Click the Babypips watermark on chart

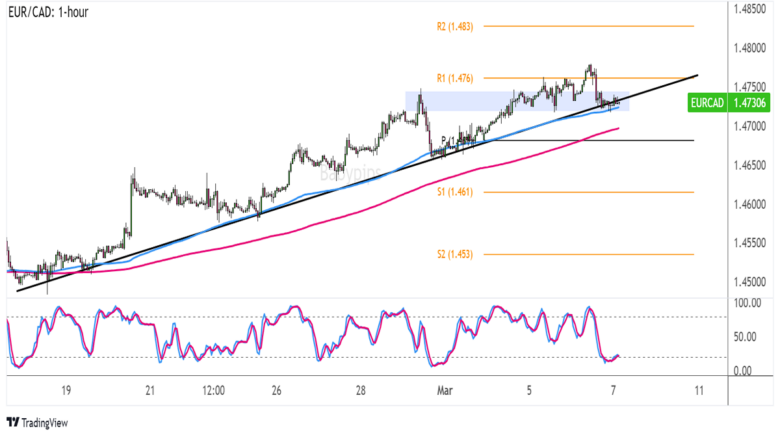click(x=350, y=174)
